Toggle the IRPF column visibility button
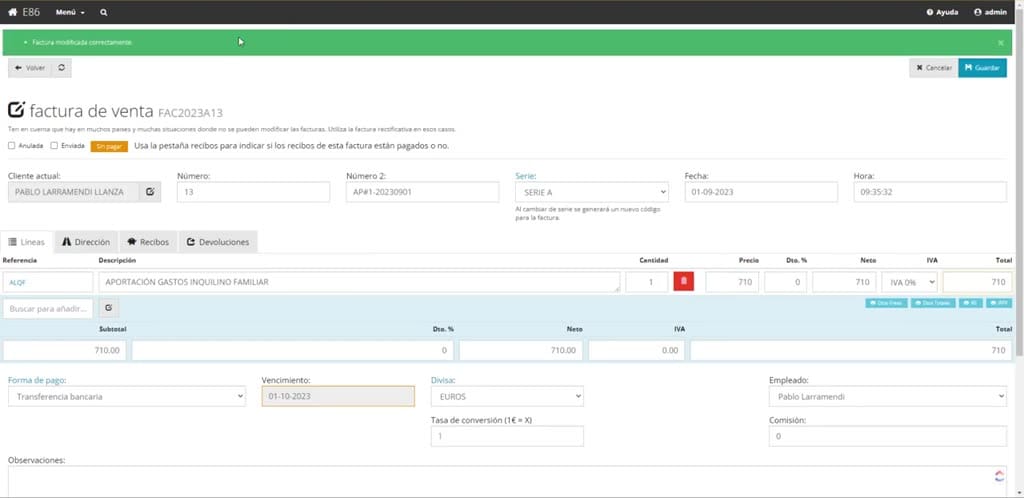Image resolution: width=1024 pixels, height=498 pixels. pyautogui.click(x=999, y=303)
